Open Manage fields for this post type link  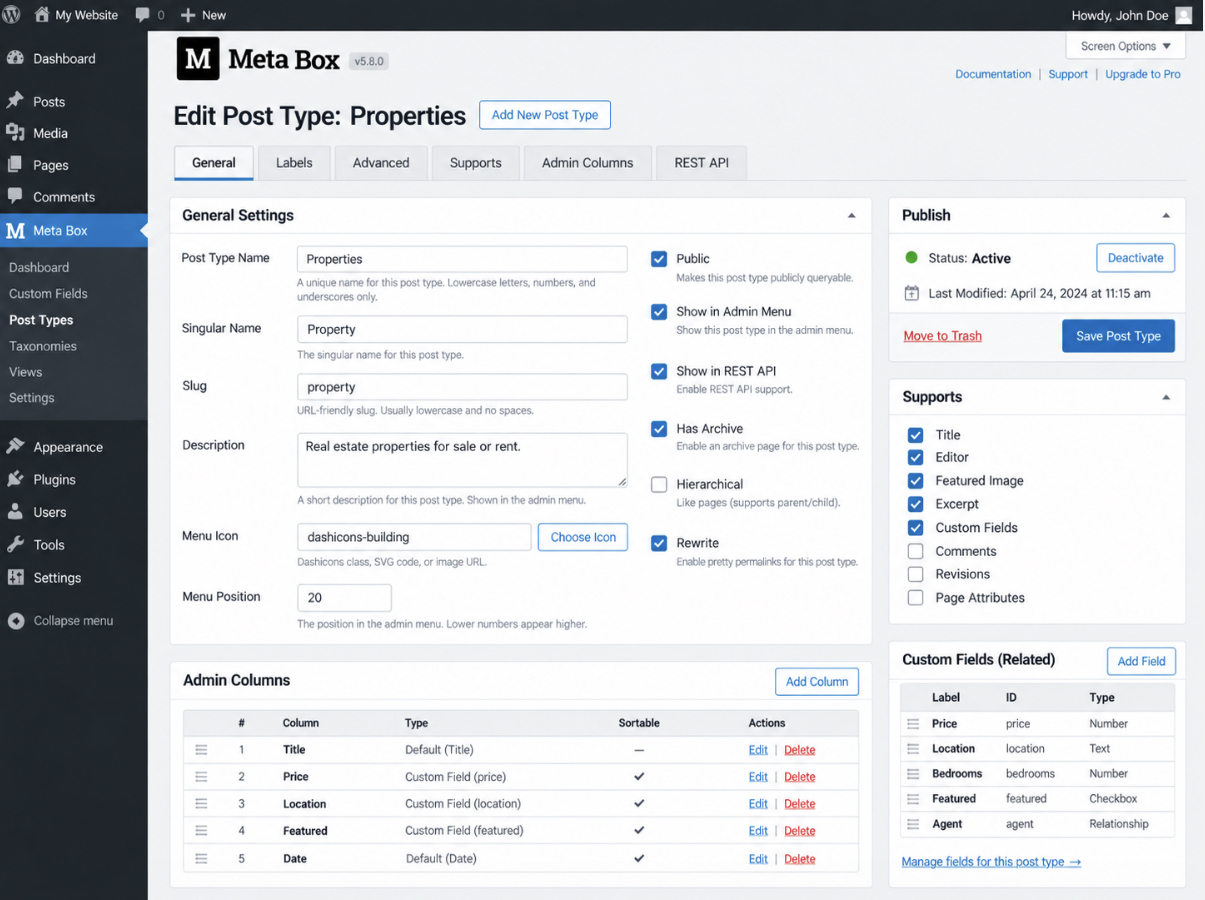[x=991, y=862]
